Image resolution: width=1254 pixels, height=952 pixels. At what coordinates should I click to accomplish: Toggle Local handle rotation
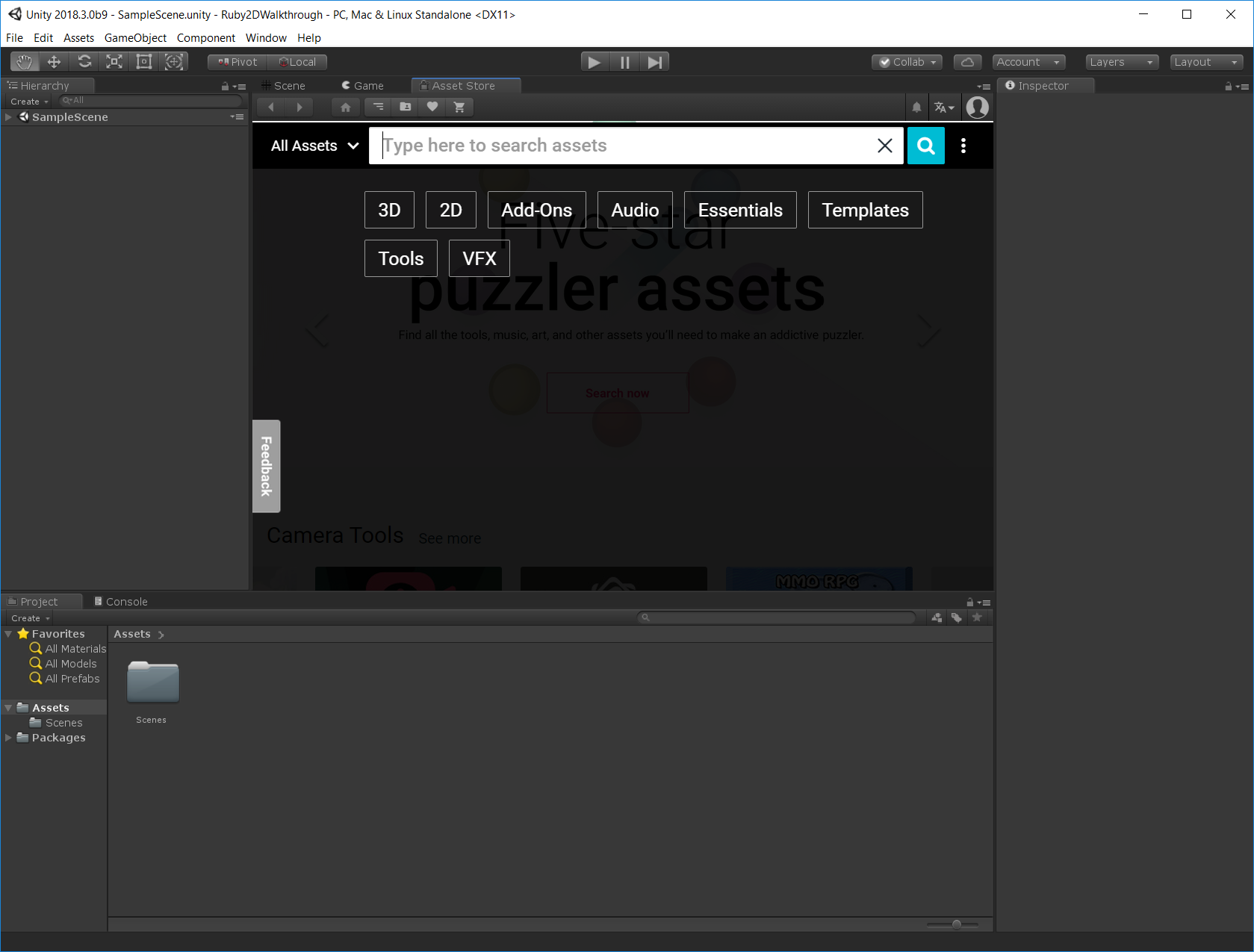(x=297, y=62)
